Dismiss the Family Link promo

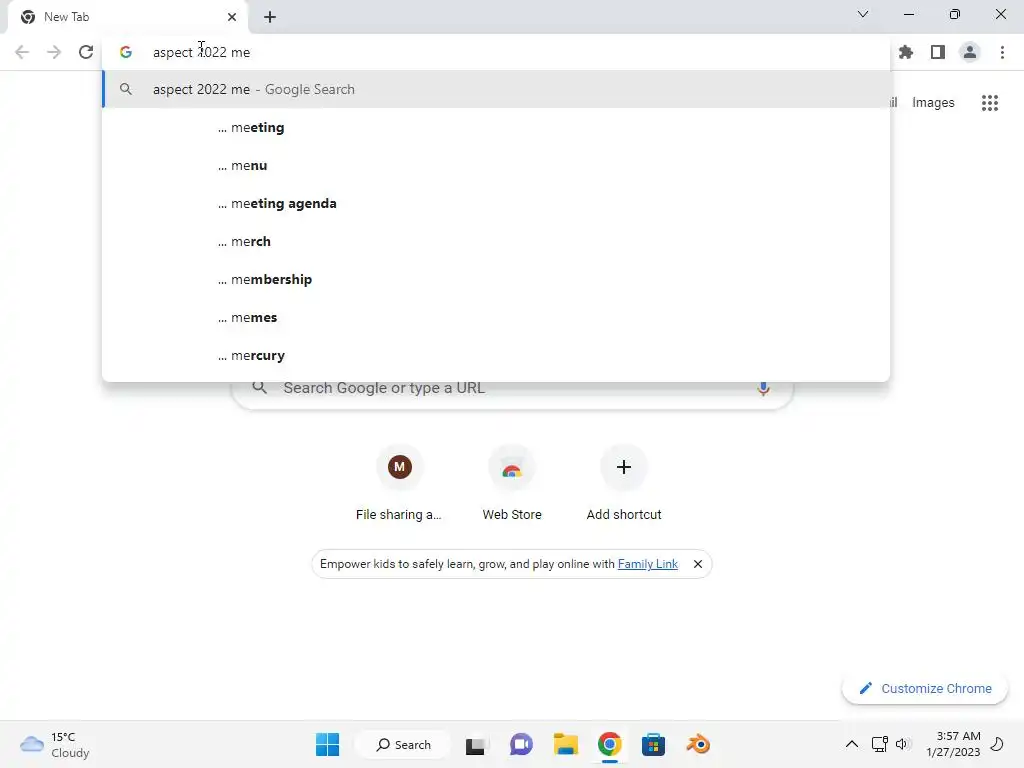coord(697,564)
